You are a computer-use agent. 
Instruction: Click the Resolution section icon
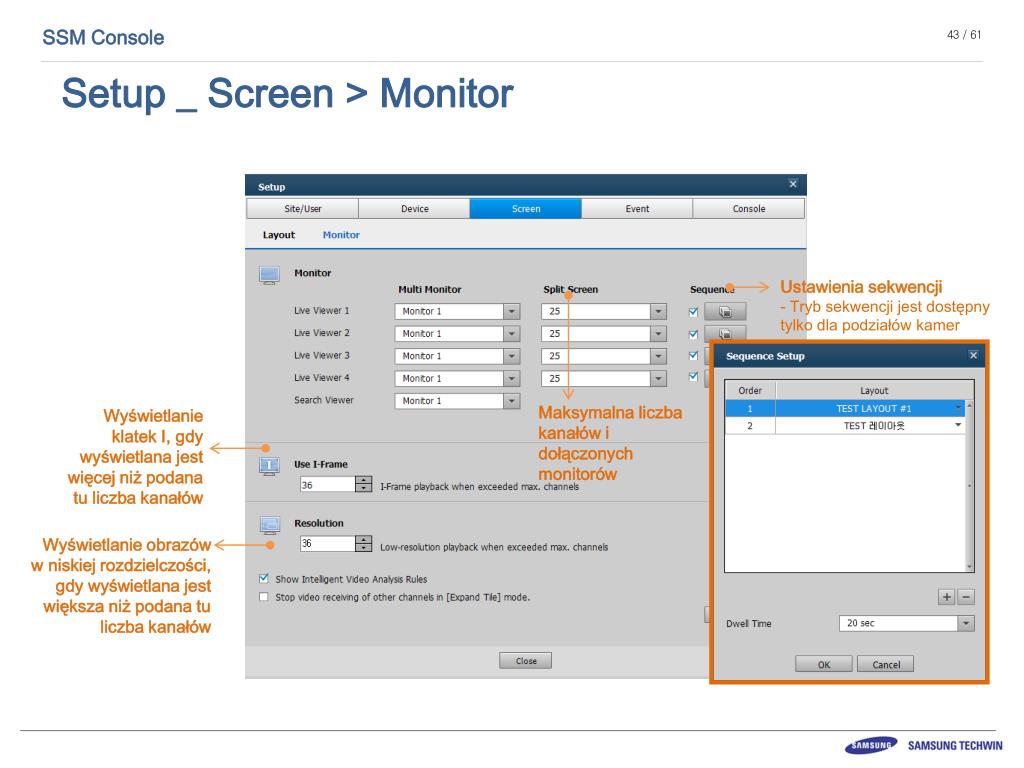coord(269,525)
